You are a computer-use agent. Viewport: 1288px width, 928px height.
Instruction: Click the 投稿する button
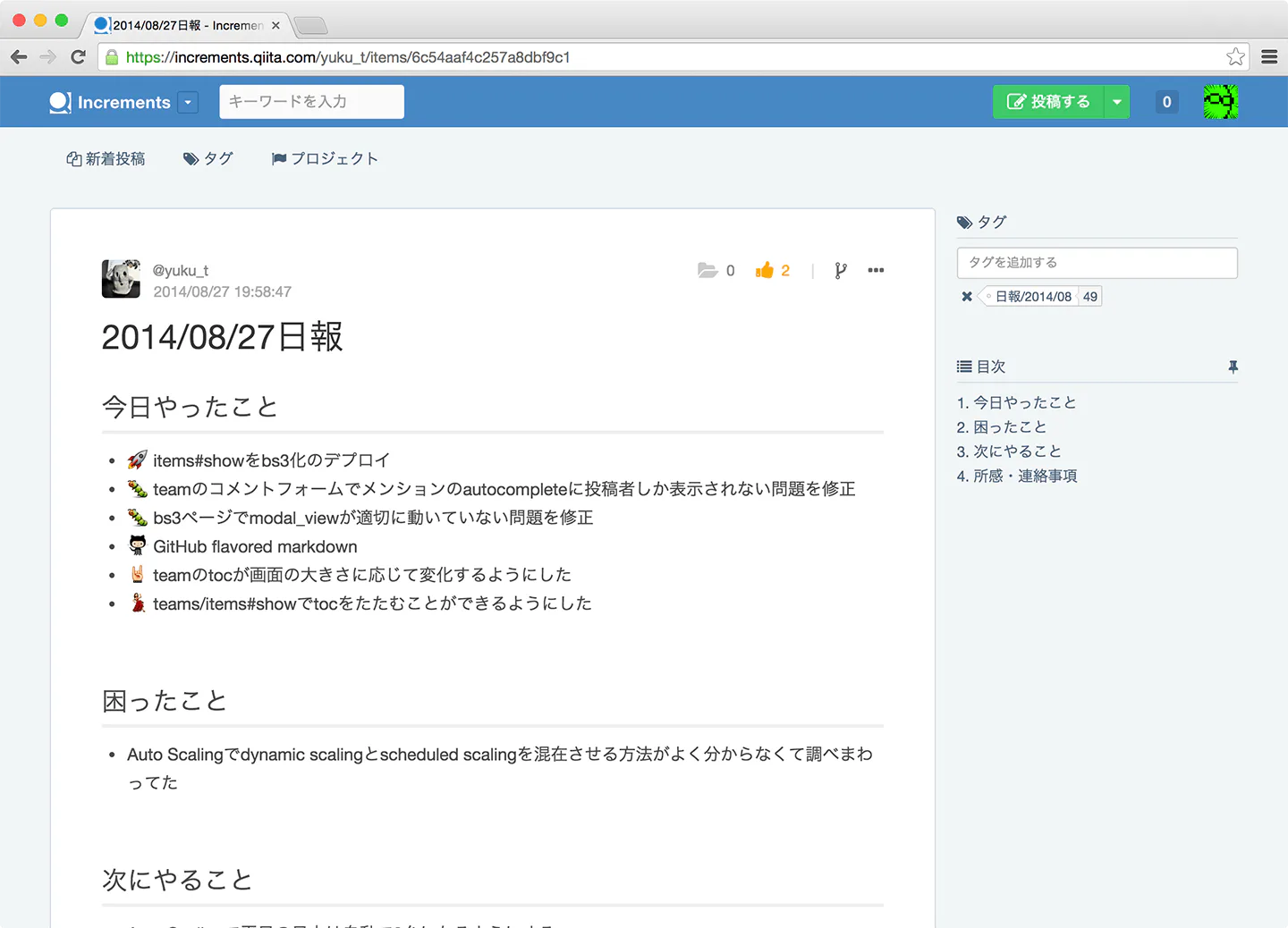1049,102
